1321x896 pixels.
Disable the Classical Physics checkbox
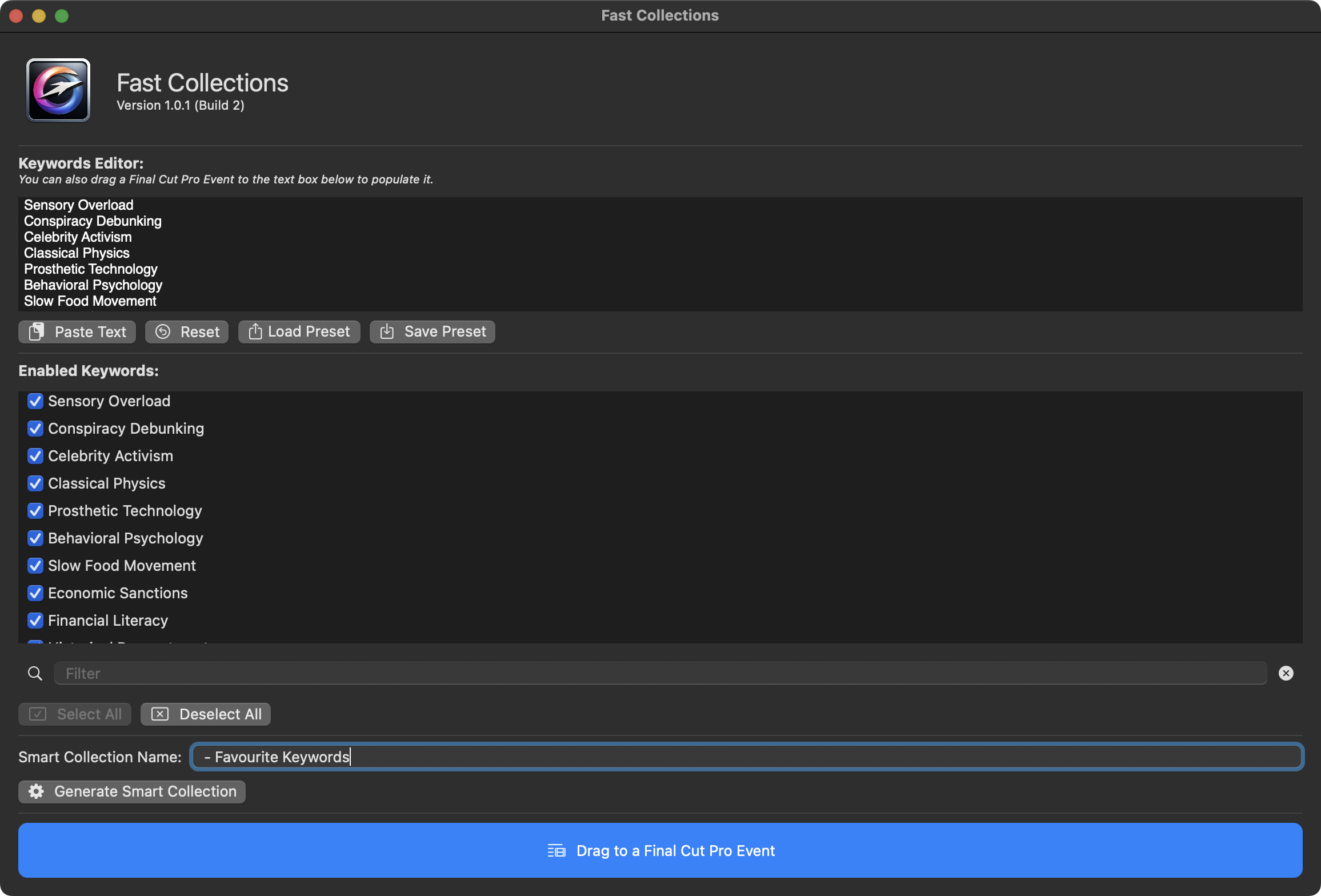(x=35, y=483)
